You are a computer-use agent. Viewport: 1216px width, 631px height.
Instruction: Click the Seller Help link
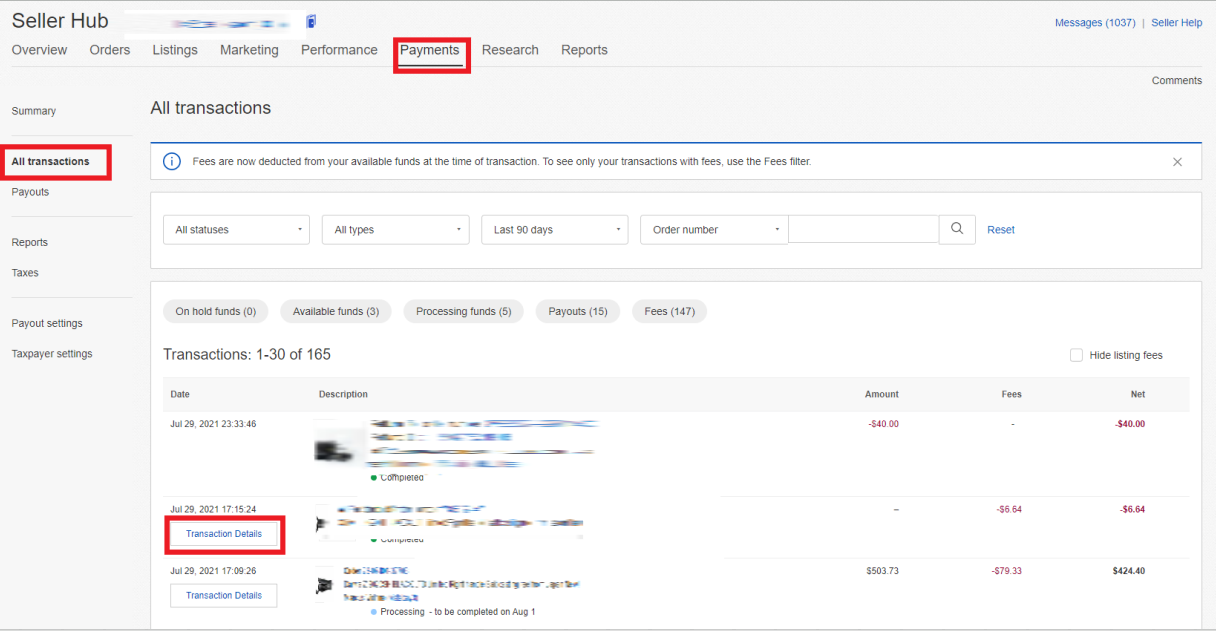click(1177, 23)
